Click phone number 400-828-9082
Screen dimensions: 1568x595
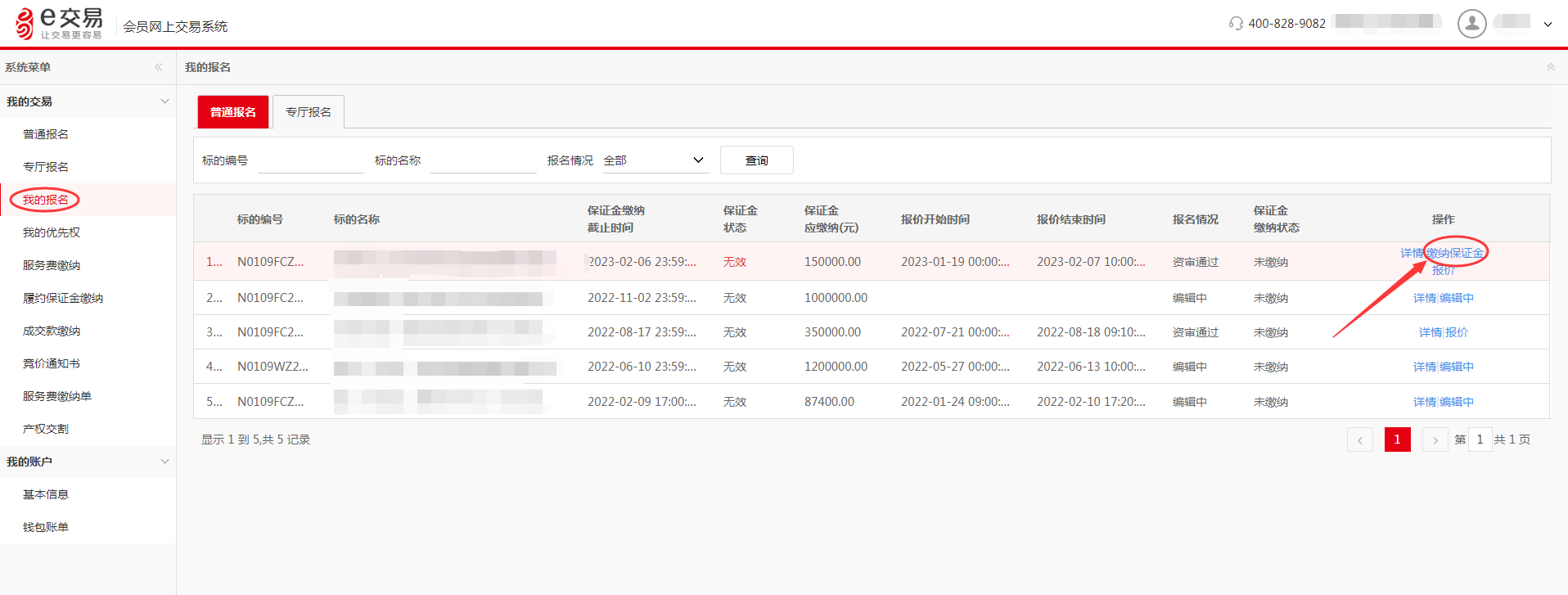tap(1286, 24)
